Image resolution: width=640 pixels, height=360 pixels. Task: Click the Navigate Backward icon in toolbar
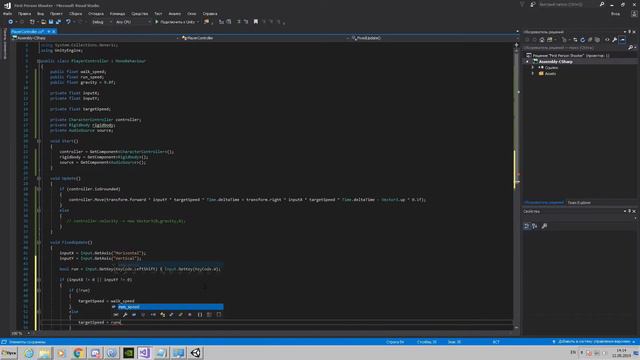tap(11, 22)
